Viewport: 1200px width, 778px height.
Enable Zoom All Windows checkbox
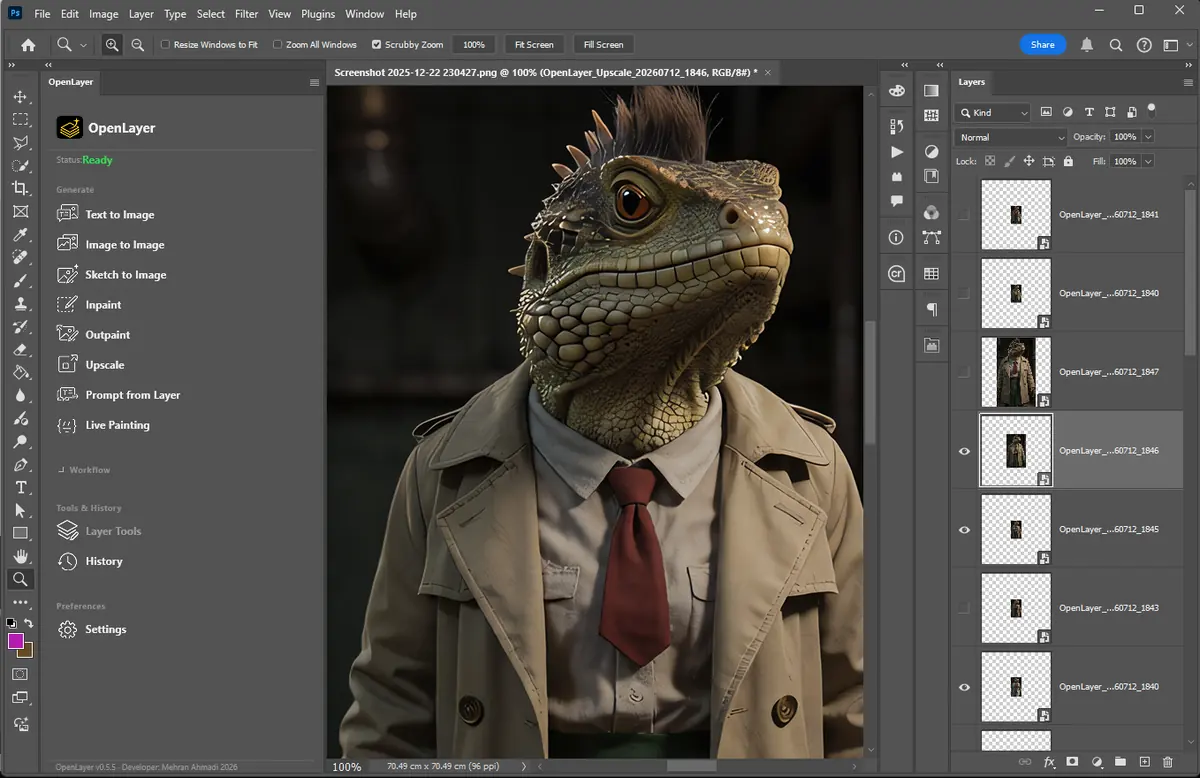pos(278,45)
